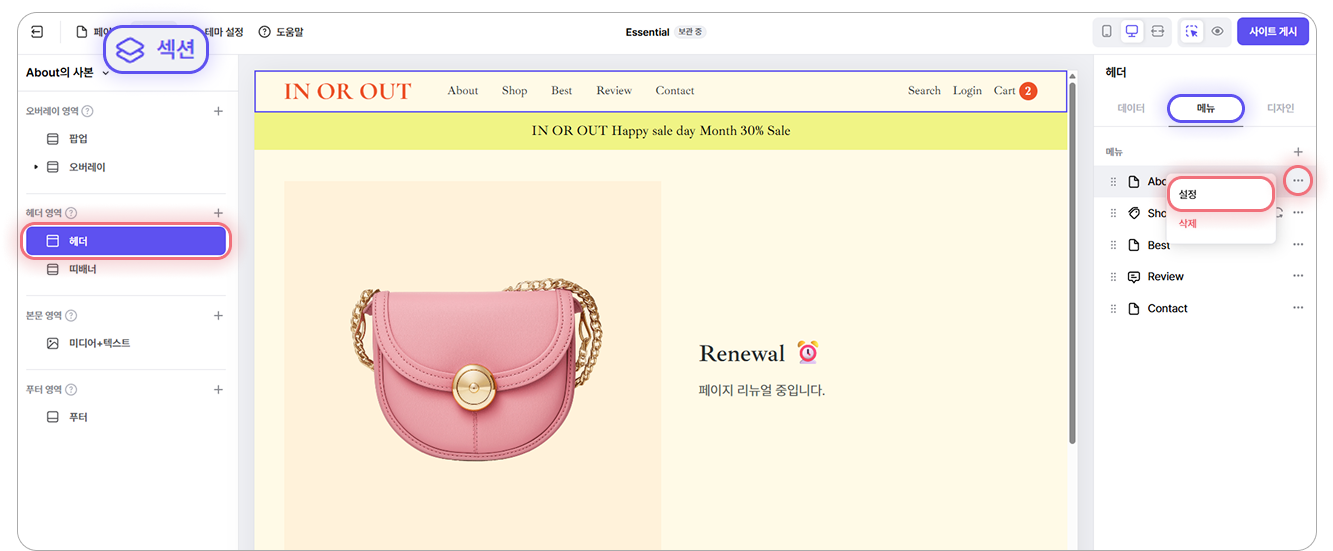Add a new menu item with plus
The image size is (1333, 551).
click(x=1298, y=152)
